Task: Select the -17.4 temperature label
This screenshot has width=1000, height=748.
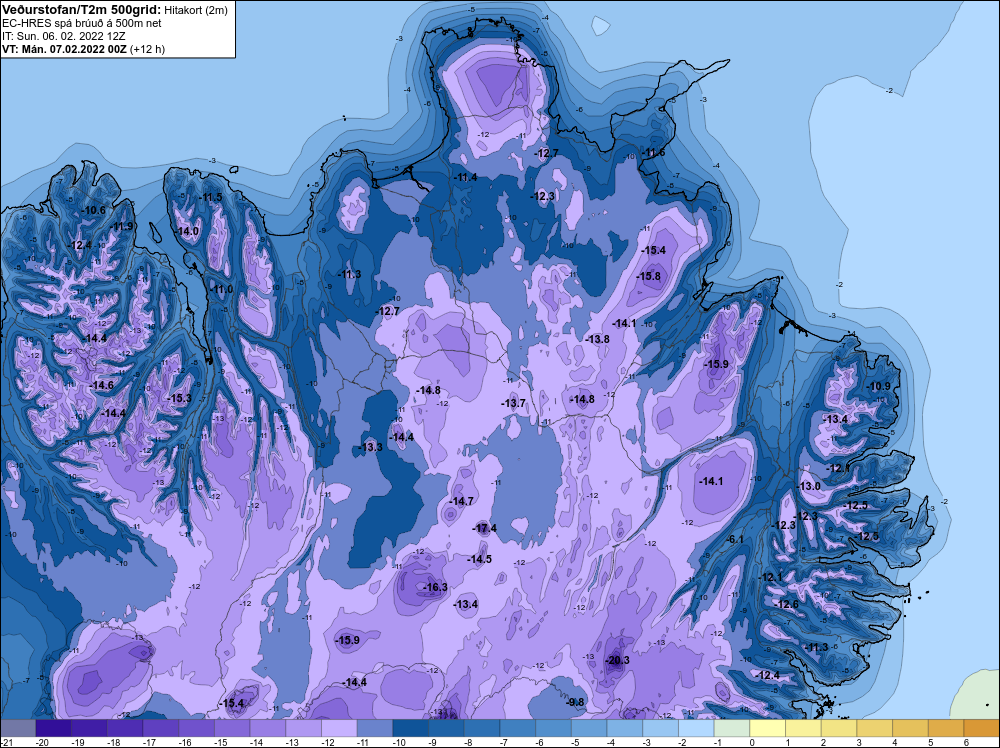Action: [485, 528]
